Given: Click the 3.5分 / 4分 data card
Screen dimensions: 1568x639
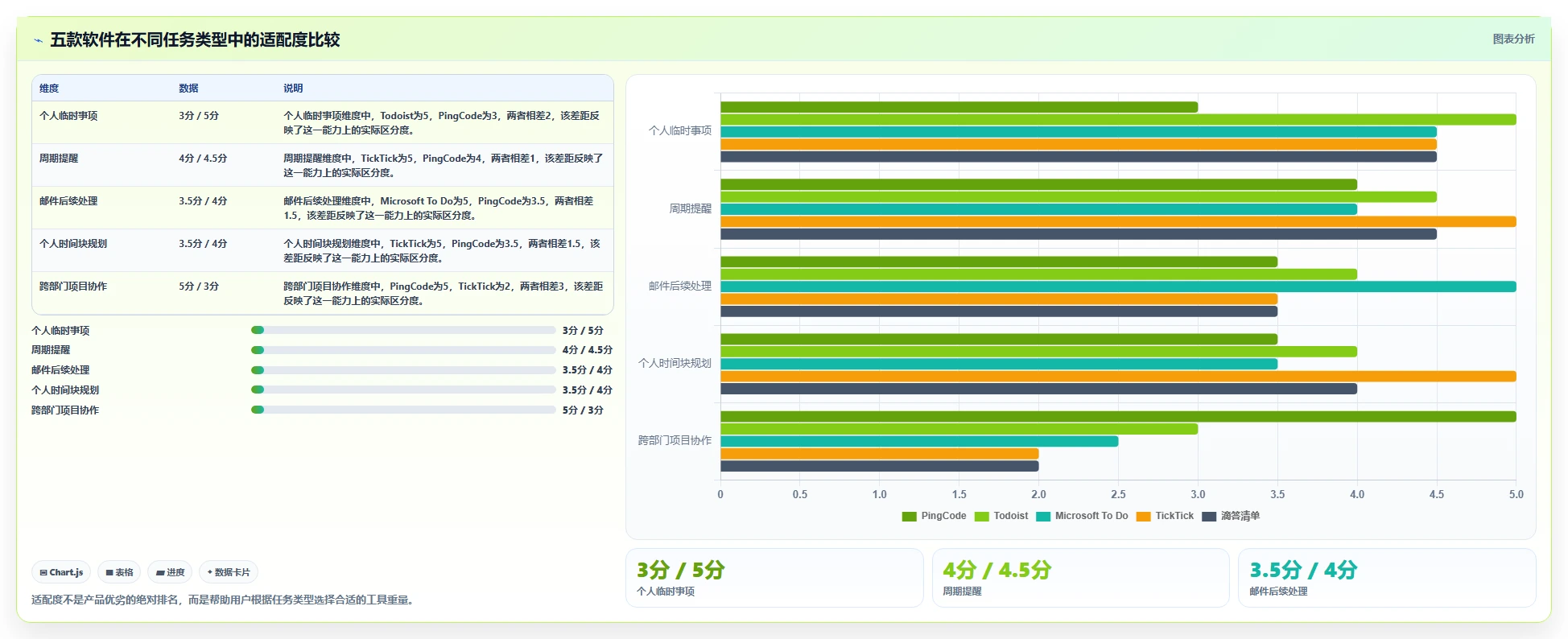Looking at the screenshot, I should [1387, 578].
